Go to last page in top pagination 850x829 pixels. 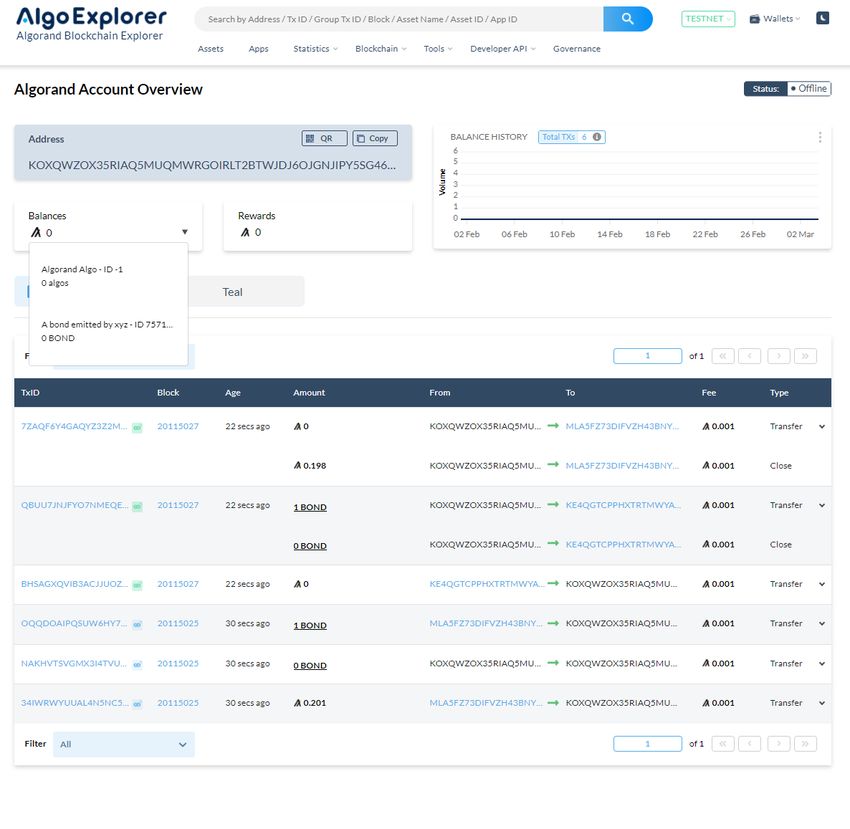point(805,356)
